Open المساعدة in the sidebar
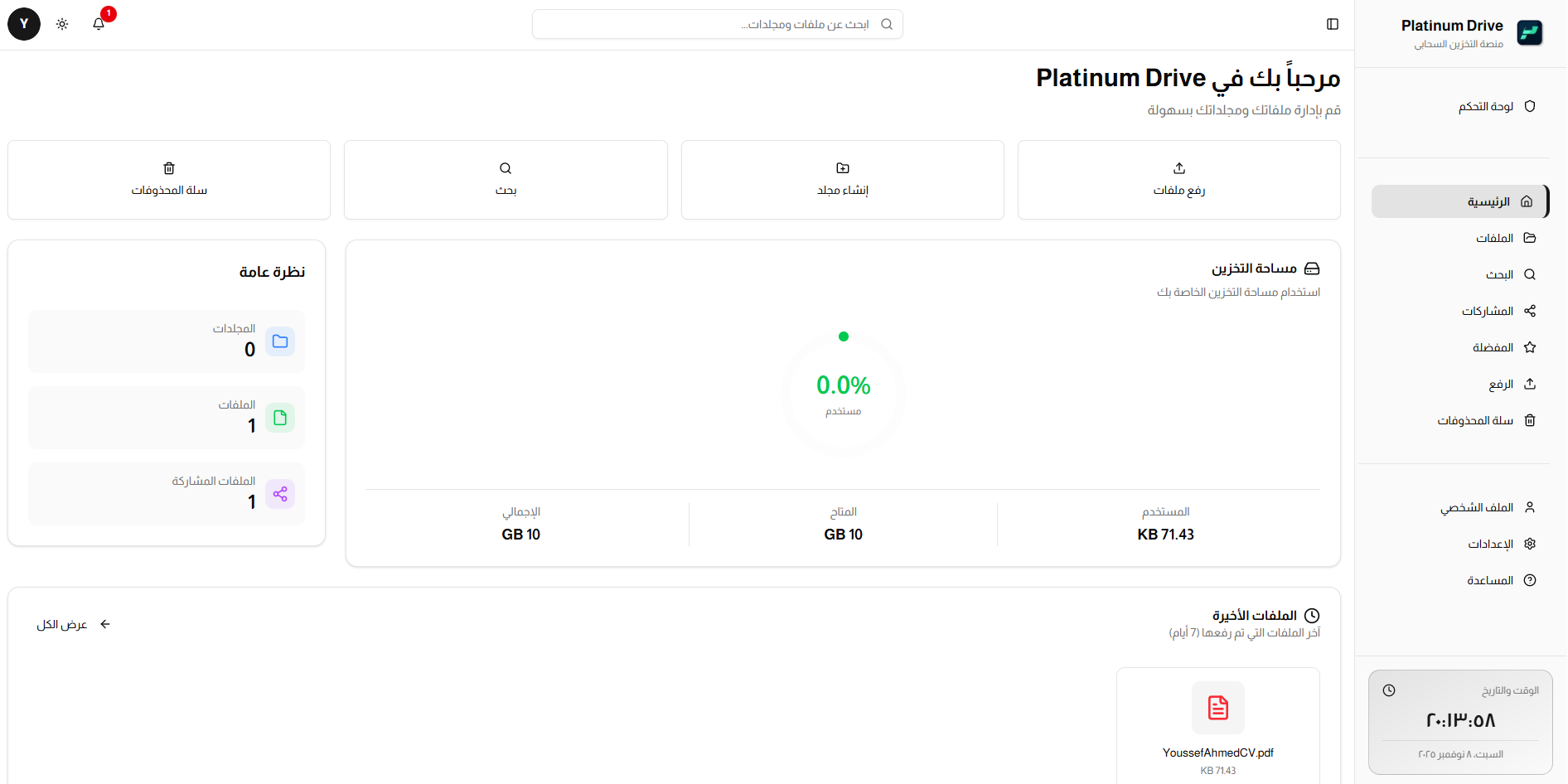 click(x=1460, y=580)
